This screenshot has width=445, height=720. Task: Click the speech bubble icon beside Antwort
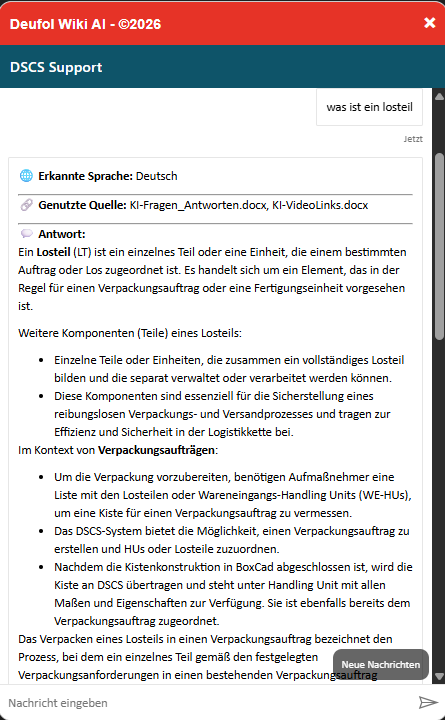[26, 234]
